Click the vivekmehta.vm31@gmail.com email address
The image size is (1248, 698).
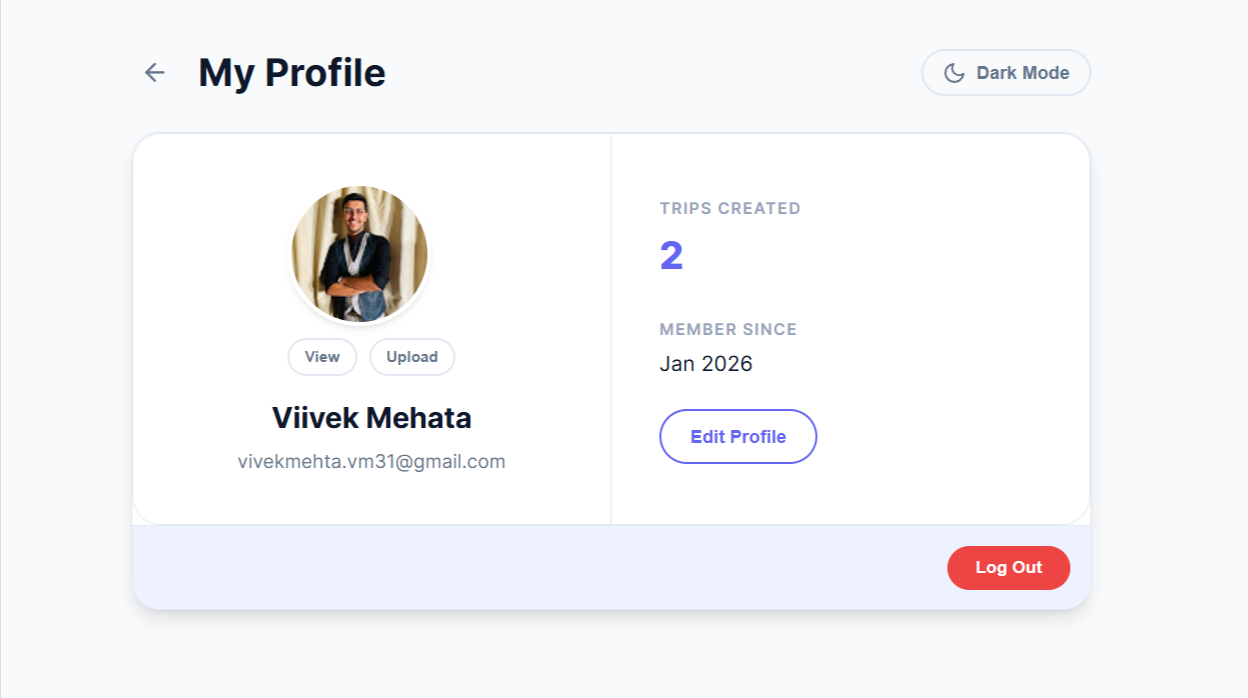[371, 462]
